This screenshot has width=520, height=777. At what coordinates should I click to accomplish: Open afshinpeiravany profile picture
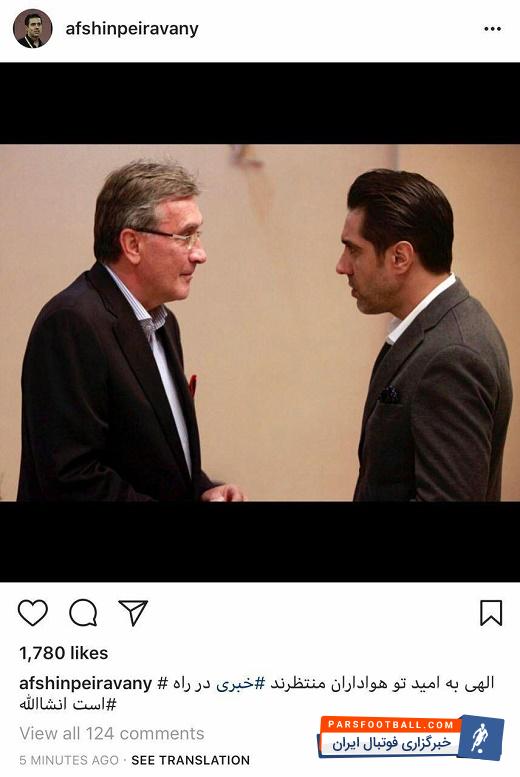coord(33,29)
